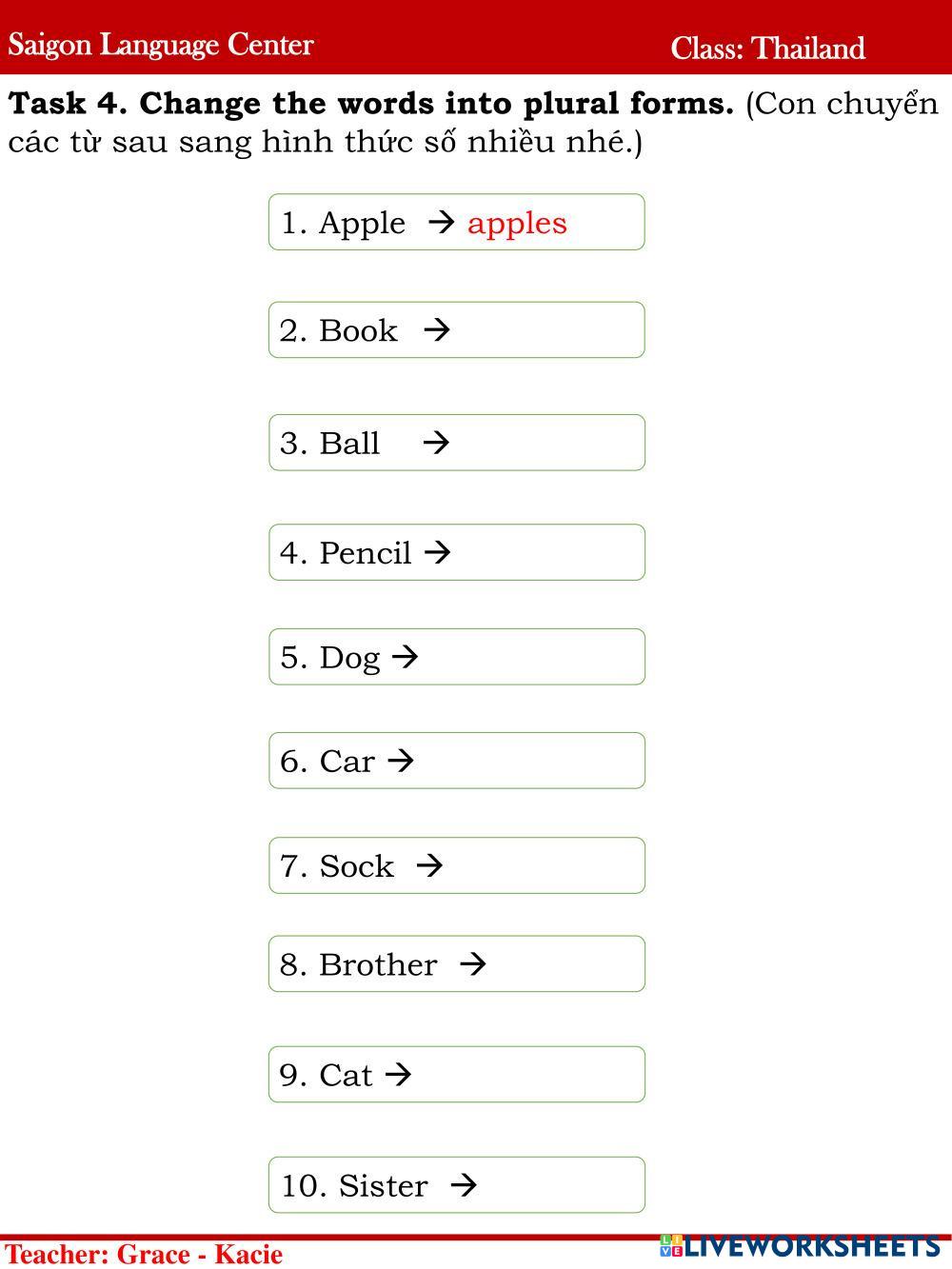Click the arrow beside Brother
Viewport: 952px width, 1269px height.
pos(473,964)
